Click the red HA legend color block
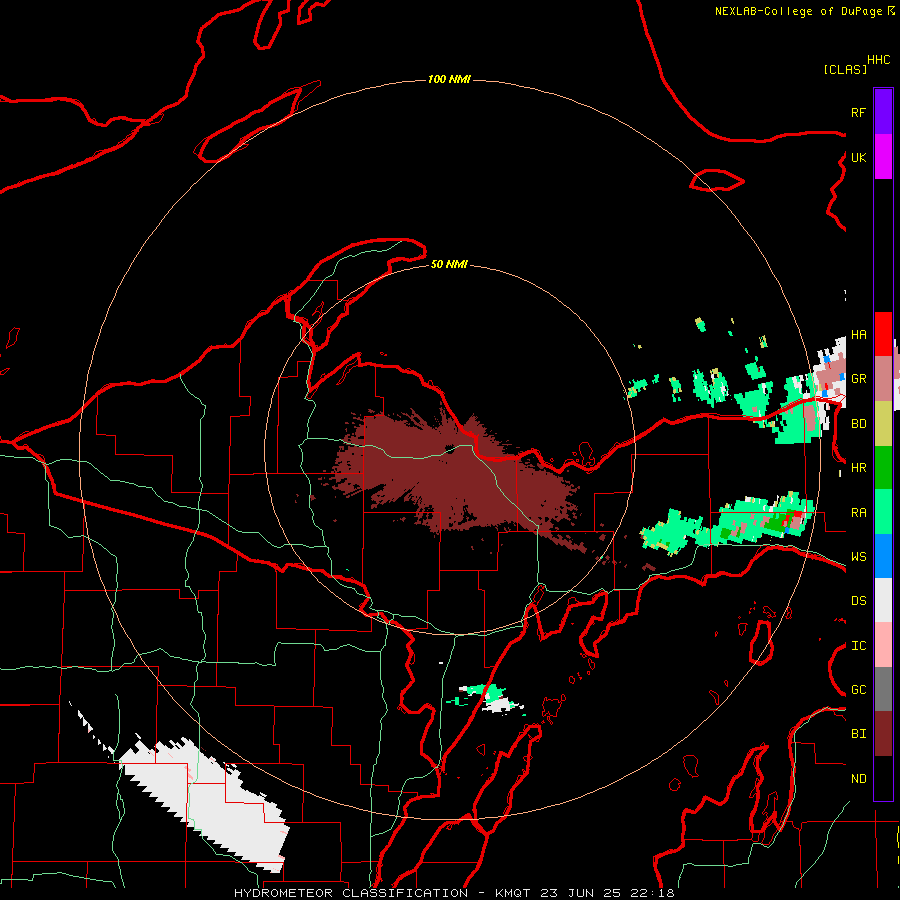900x900 pixels. coord(883,334)
